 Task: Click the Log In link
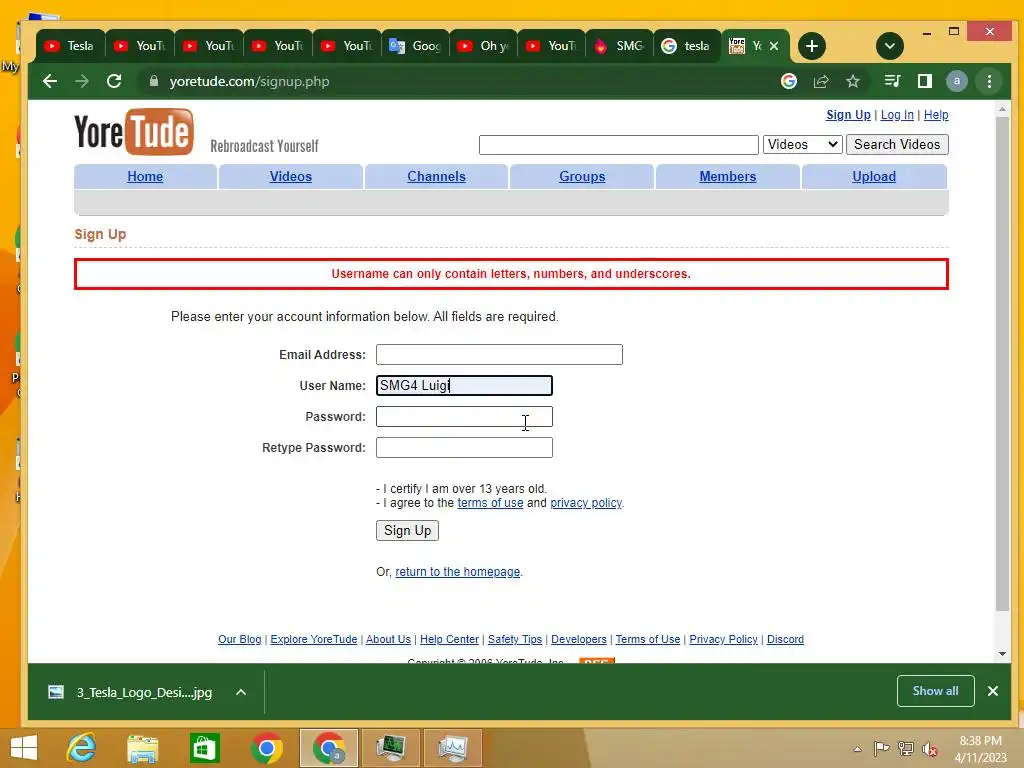pos(897,115)
